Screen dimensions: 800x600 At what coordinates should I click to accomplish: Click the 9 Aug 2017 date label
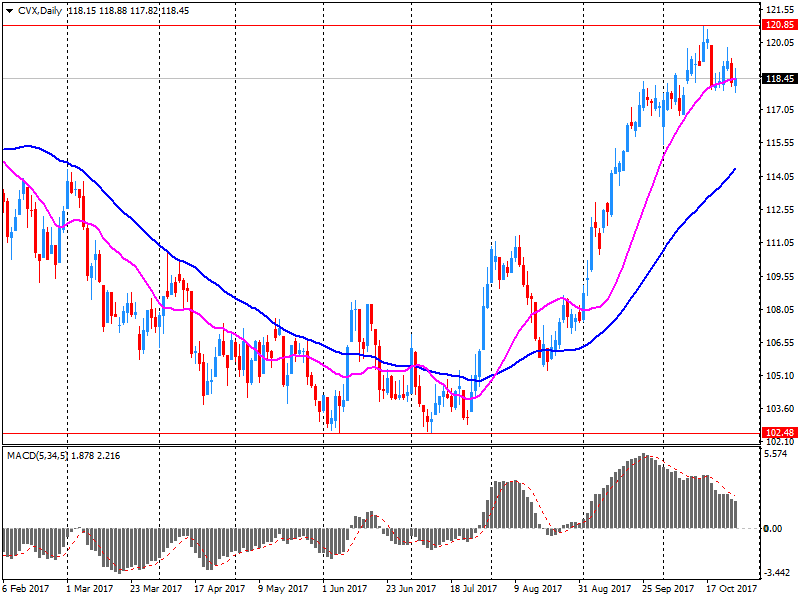(538, 589)
